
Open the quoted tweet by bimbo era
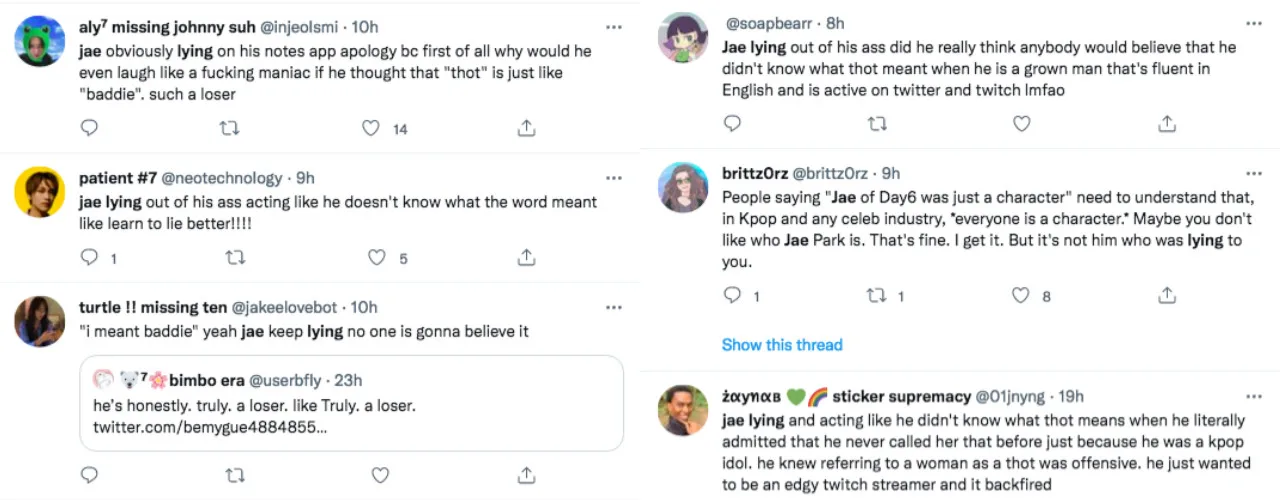(x=351, y=403)
